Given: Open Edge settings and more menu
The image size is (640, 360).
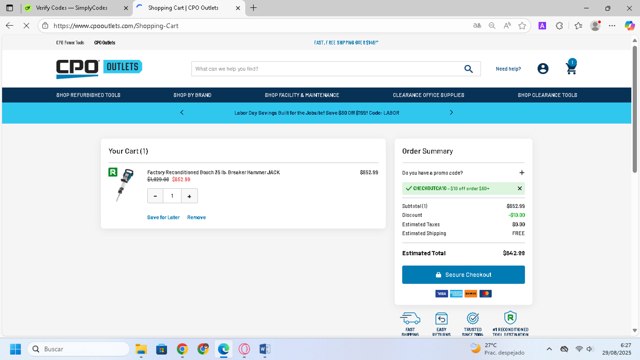Looking at the screenshot, I should click(x=612, y=26).
